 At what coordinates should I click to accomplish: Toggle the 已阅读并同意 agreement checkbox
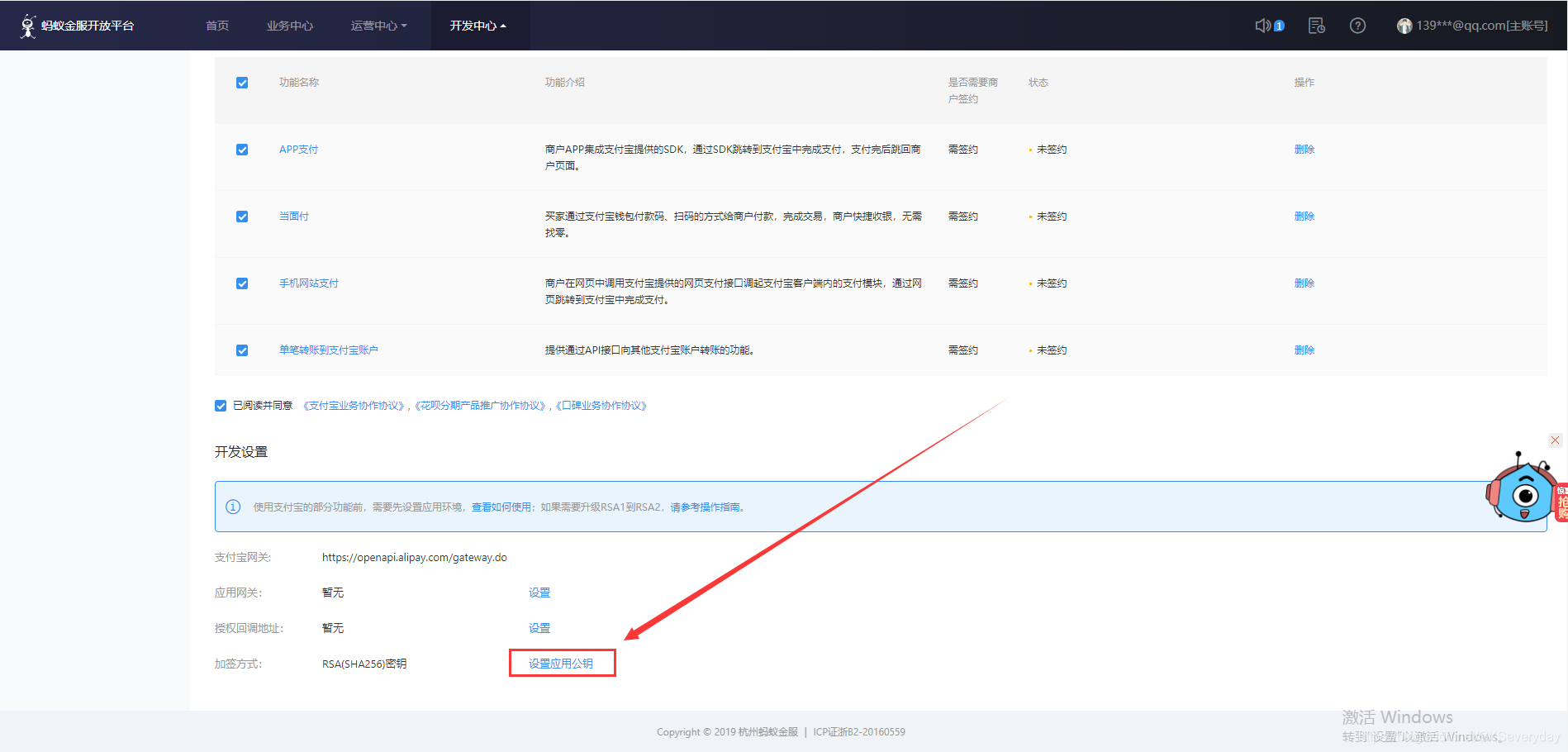tap(221, 406)
